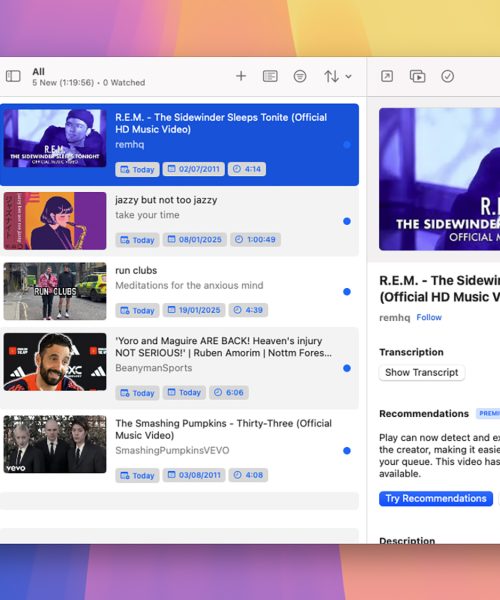Image resolution: width=500 pixels, height=600 pixels.
Task: Click the 02/07/2011 date tag
Action: tap(194, 169)
